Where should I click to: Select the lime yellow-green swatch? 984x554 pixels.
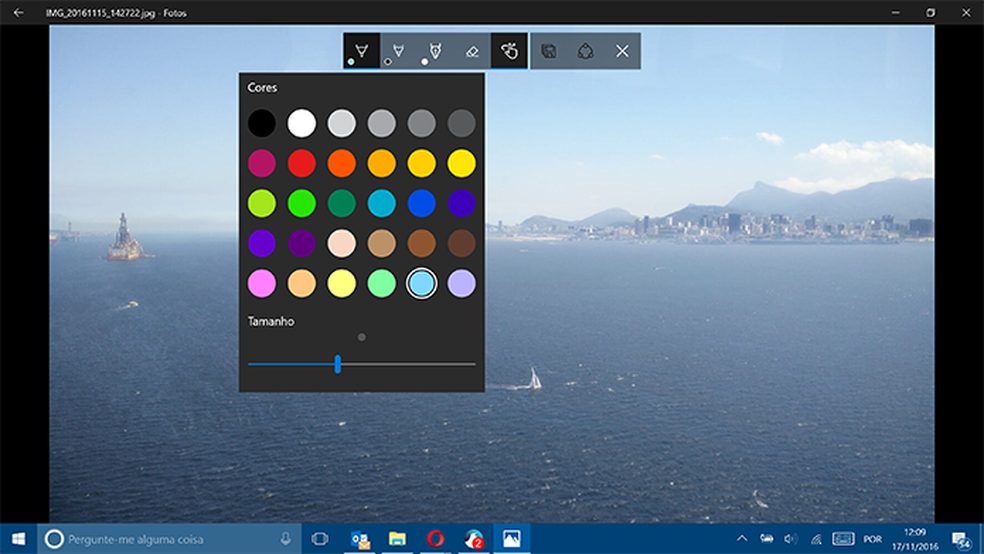pos(262,203)
